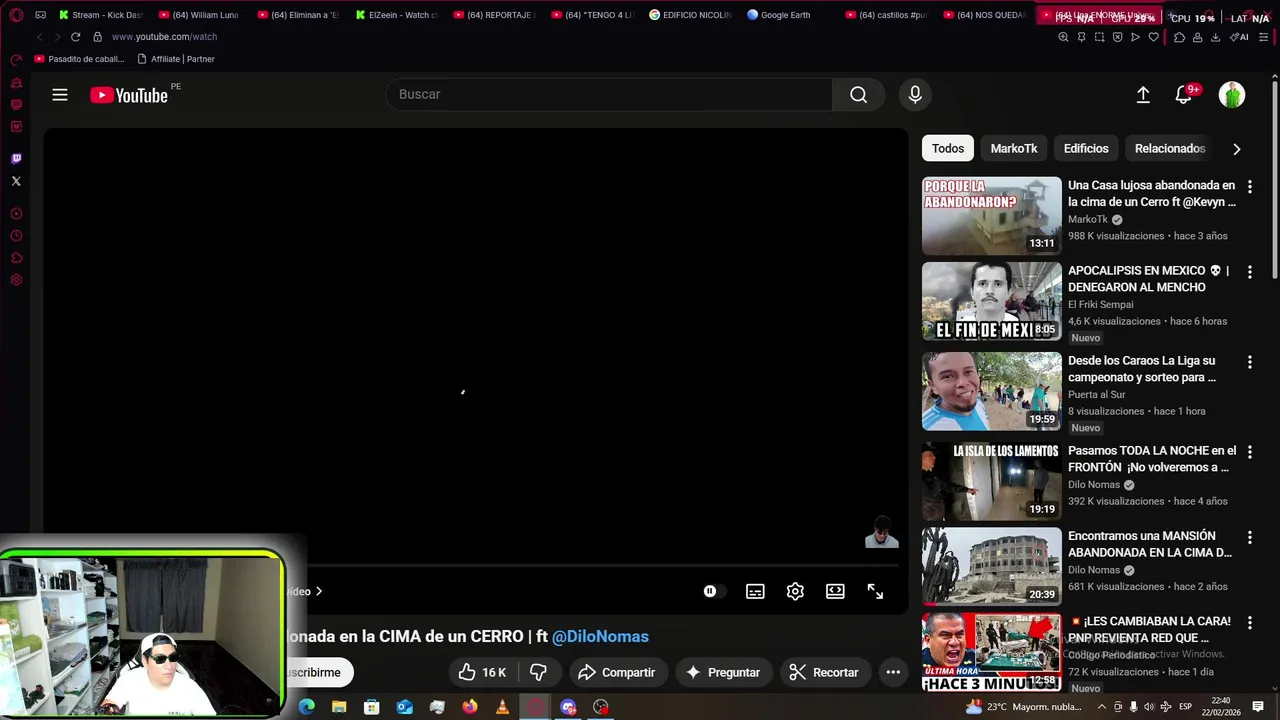Viewport: 1280px width, 720px height.
Task: Dislike the video
Action: point(539,672)
